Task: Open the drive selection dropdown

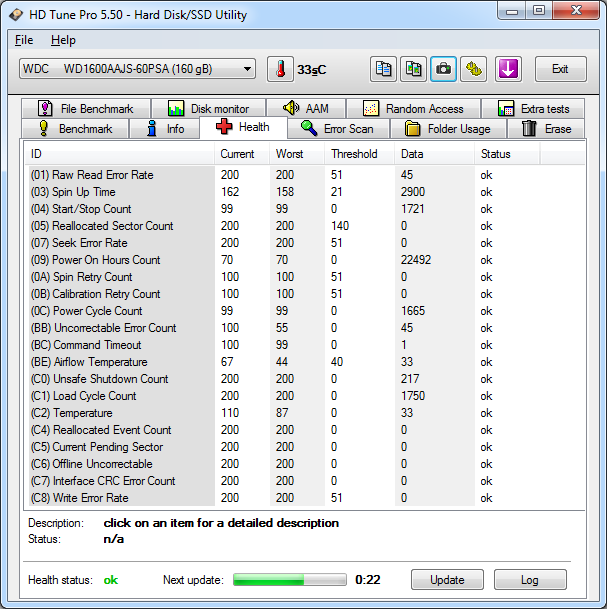Action: 137,69
